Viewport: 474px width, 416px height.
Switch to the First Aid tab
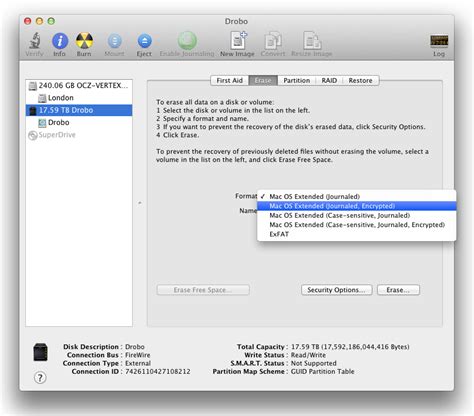coord(230,80)
